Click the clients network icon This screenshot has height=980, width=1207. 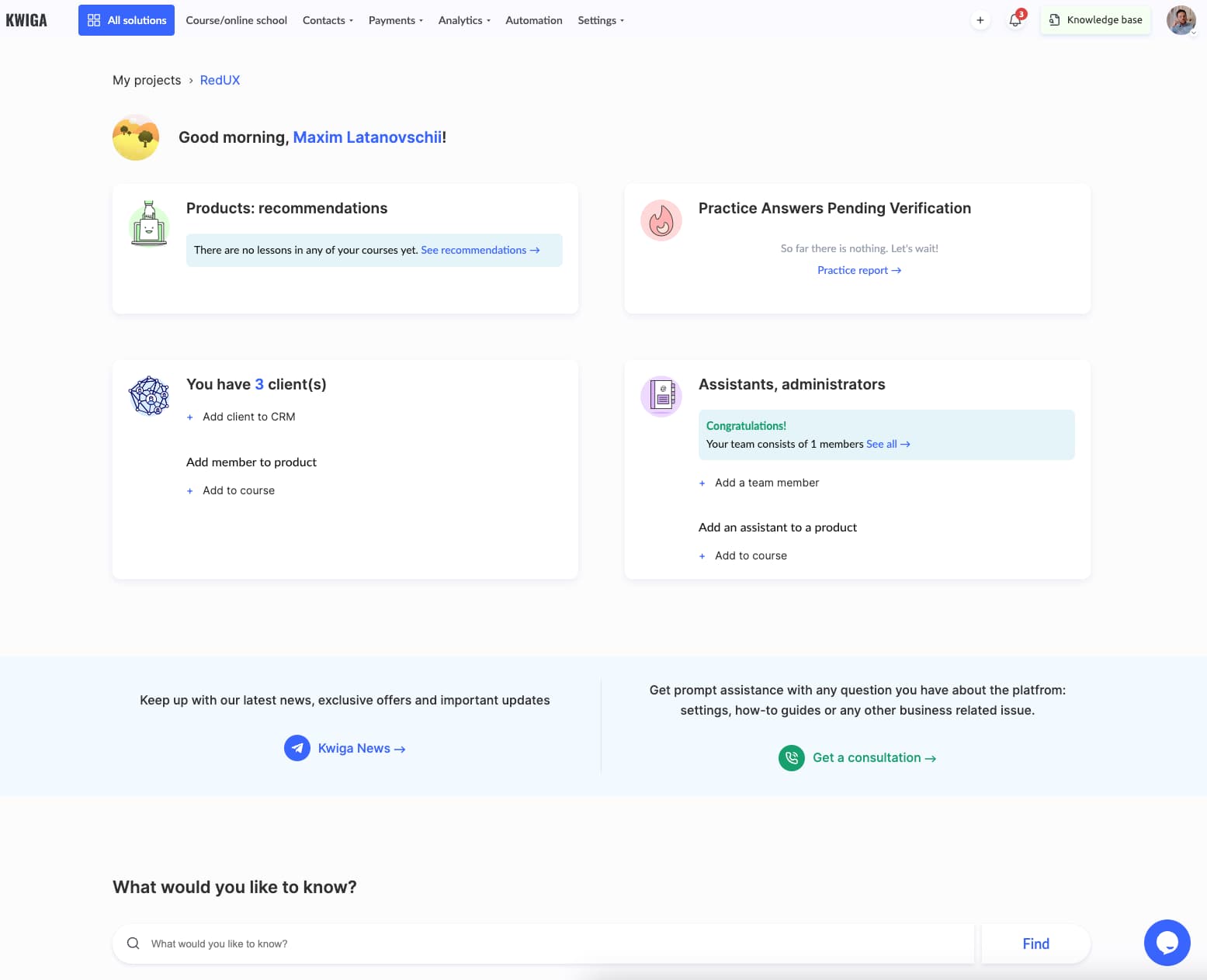point(149,396)
